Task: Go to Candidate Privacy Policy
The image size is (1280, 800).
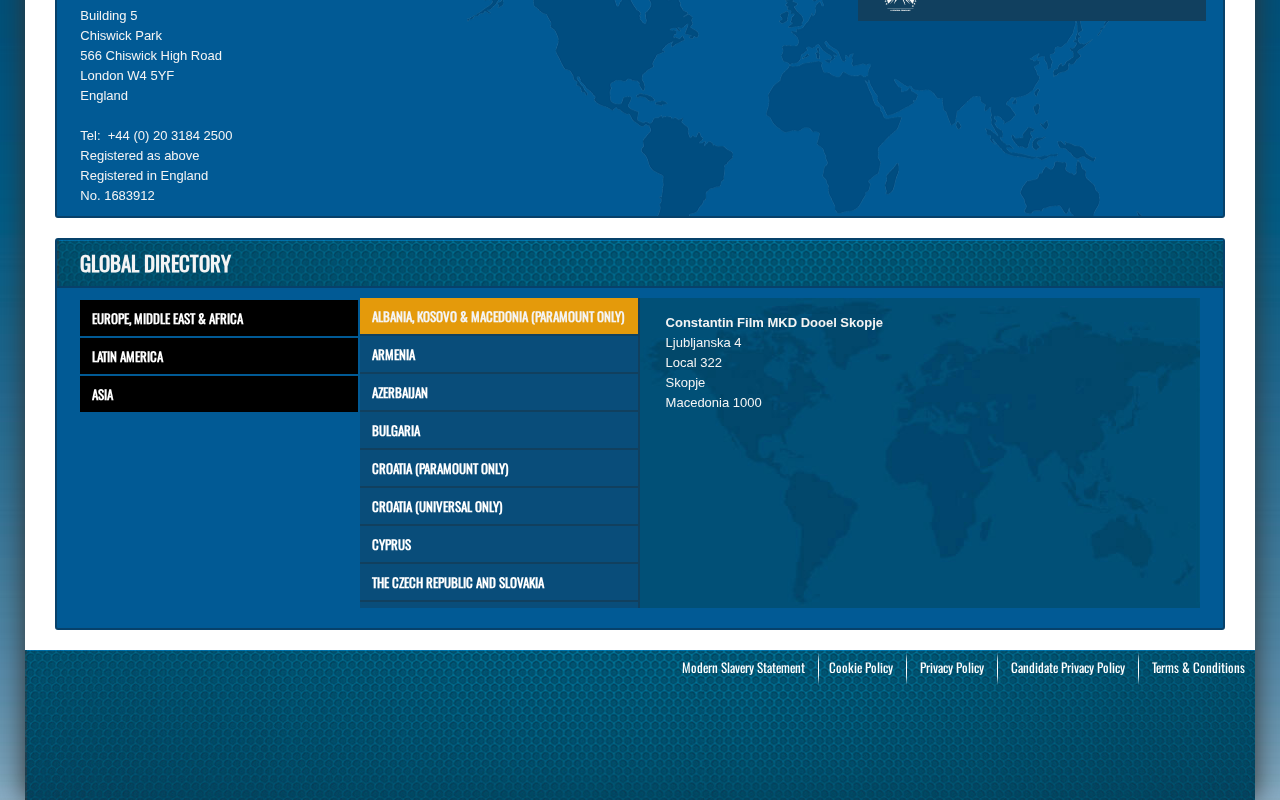Action: [x=1068, y=667]
